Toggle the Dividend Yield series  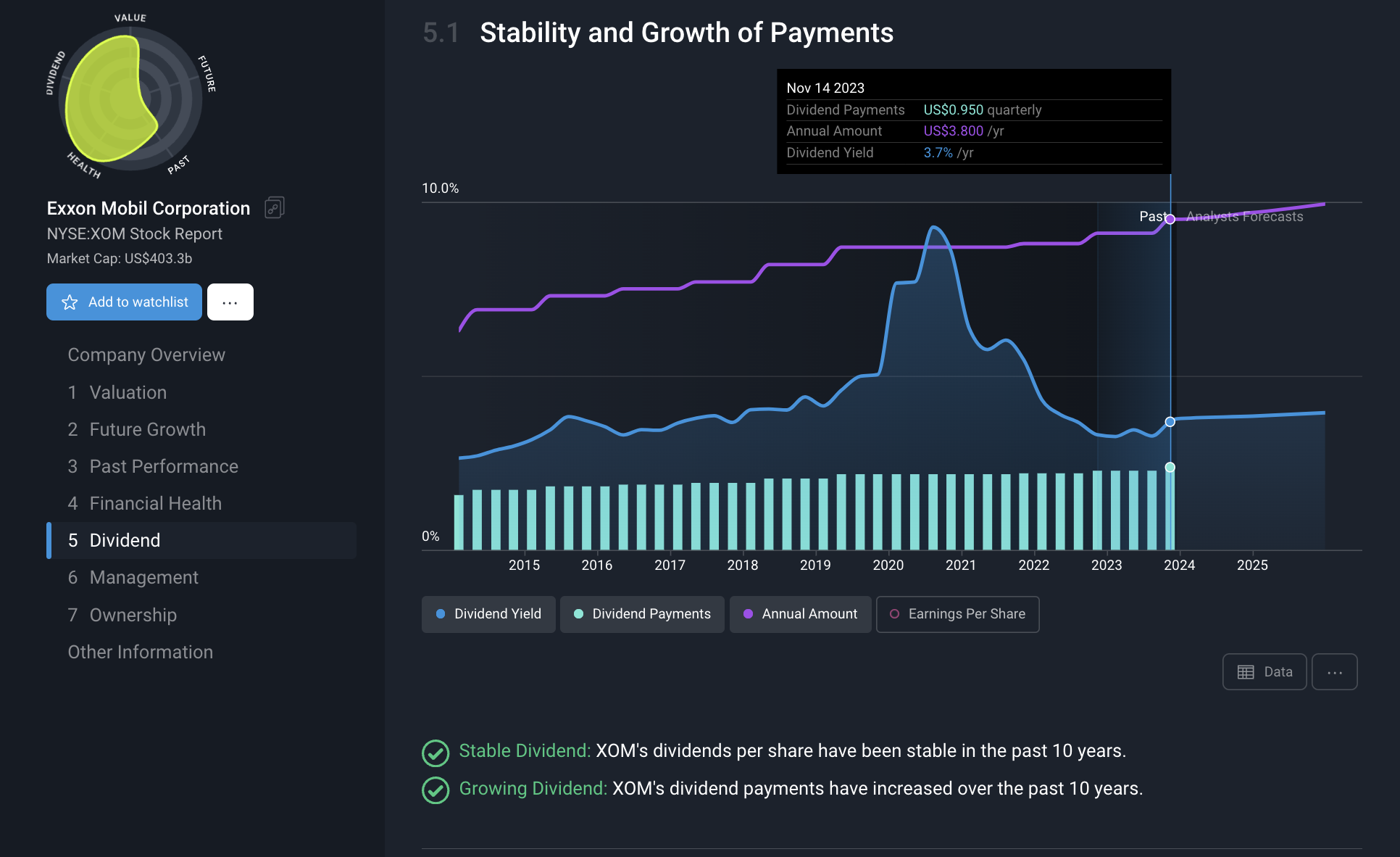pyautogui.click(x=488, y=614)
